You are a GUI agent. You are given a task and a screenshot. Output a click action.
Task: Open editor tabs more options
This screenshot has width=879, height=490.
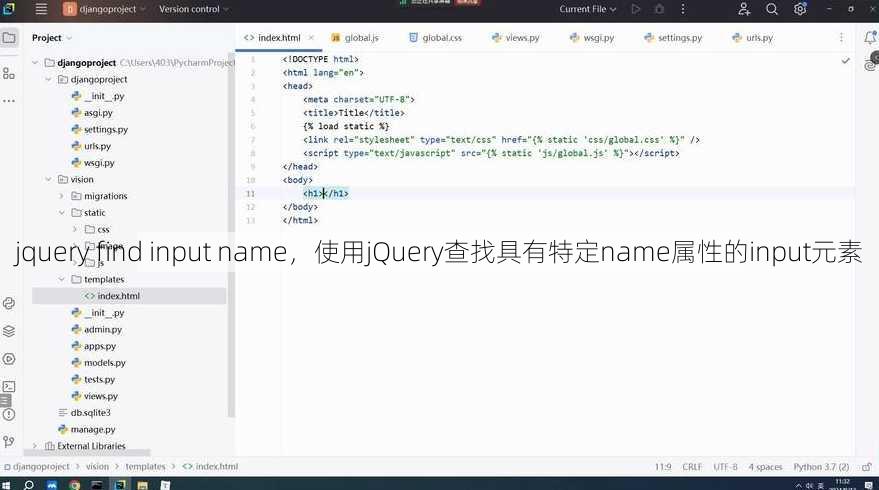click(x=841, y=38)
